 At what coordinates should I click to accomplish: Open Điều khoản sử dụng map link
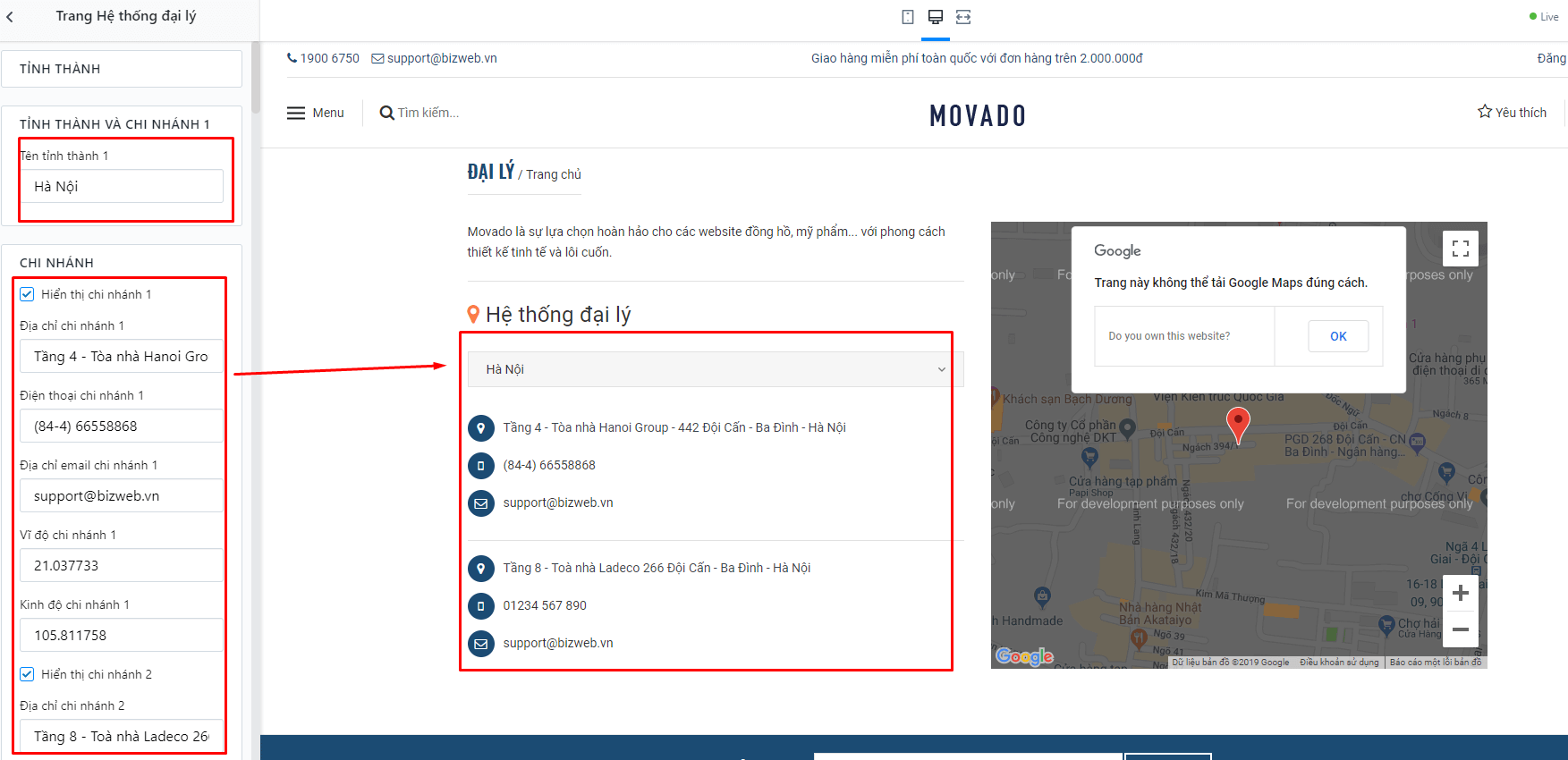(1339, 663)
